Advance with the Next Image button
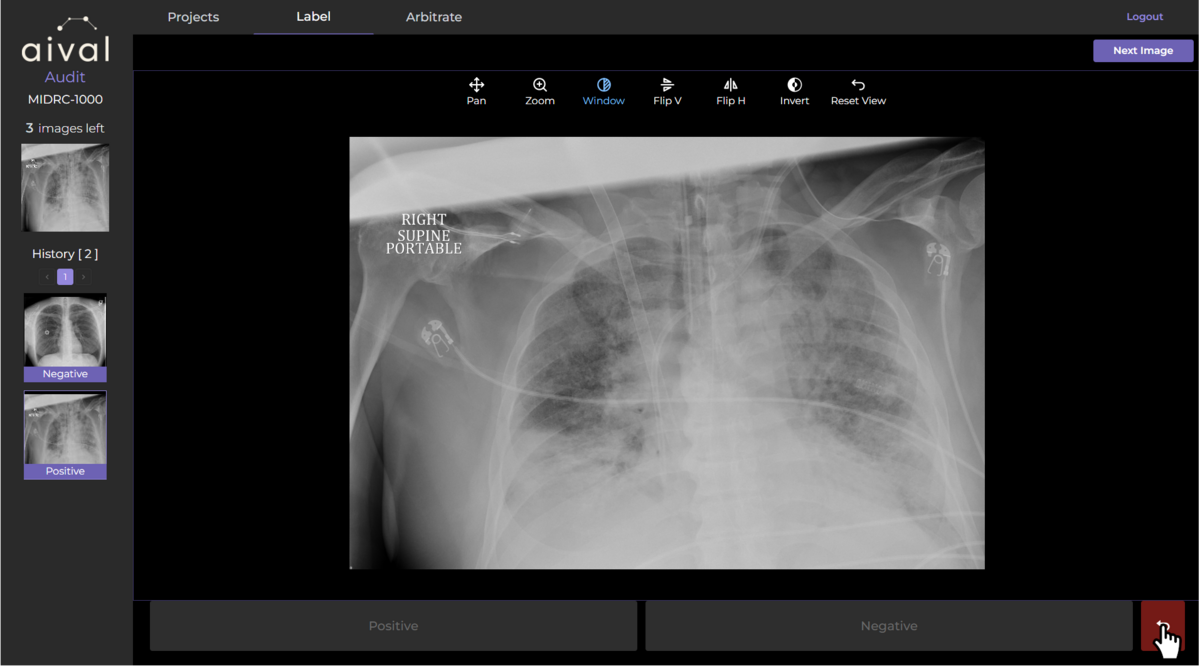1200x666 pixels. click(1143, 50)
